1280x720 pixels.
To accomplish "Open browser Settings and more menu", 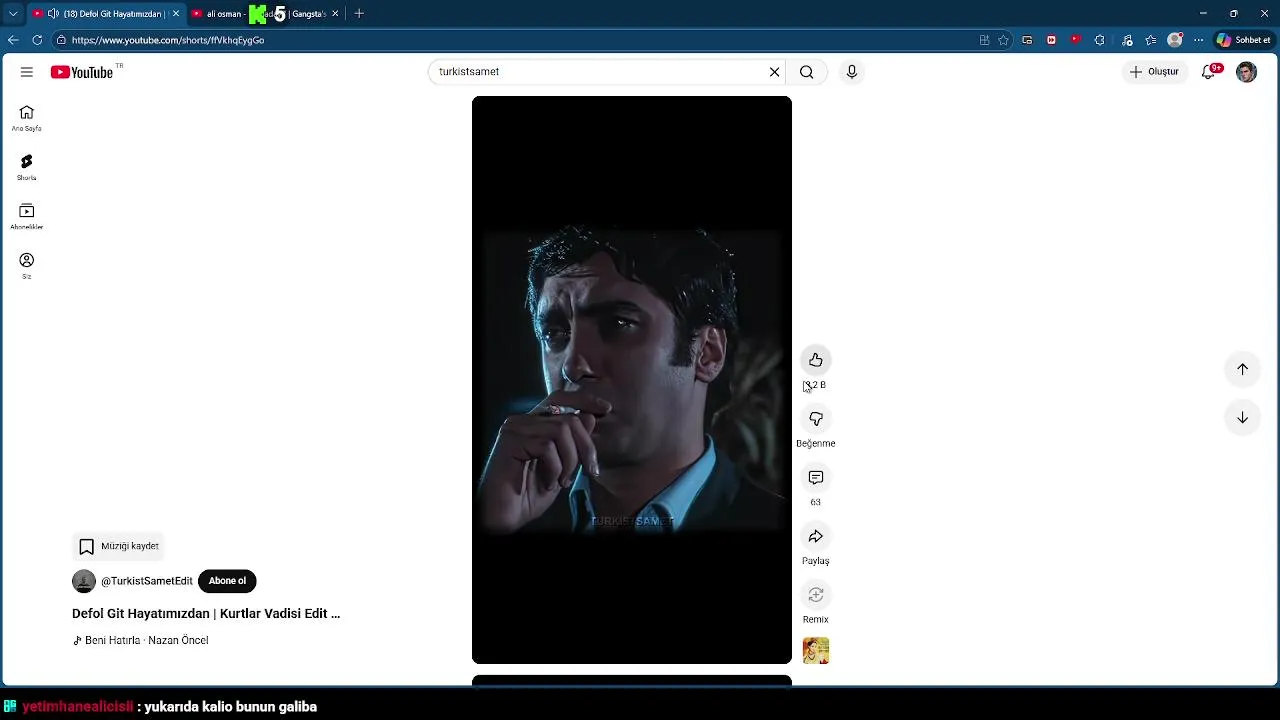I will [1199, 40].
